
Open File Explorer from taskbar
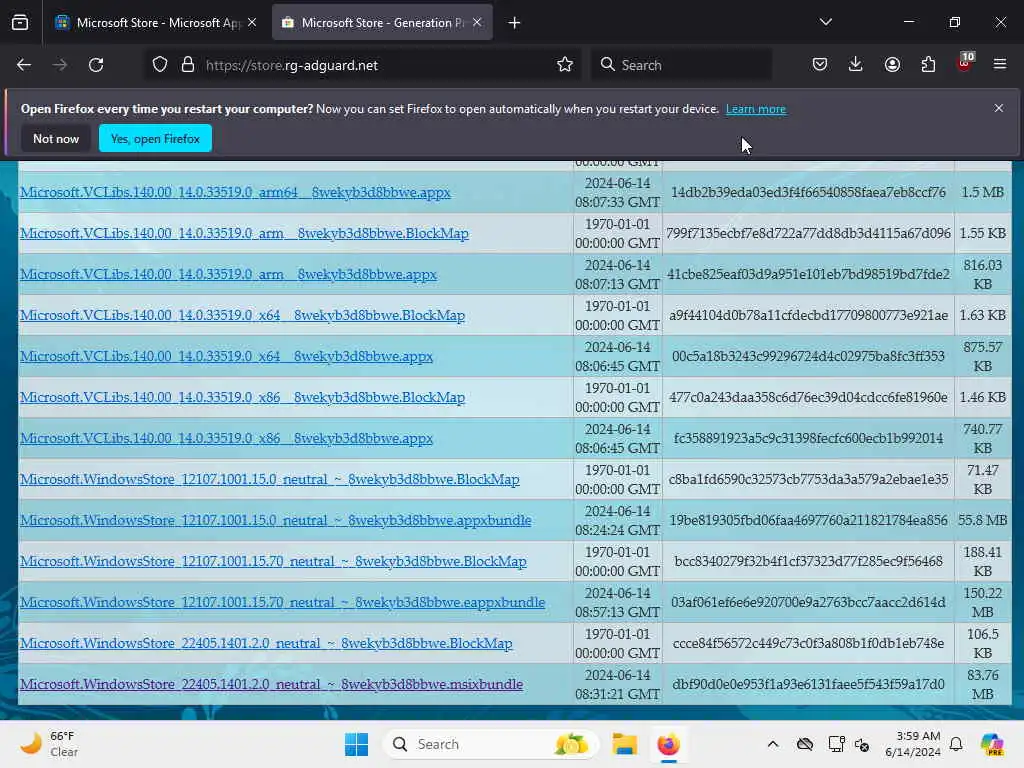(x=624, y=744)
